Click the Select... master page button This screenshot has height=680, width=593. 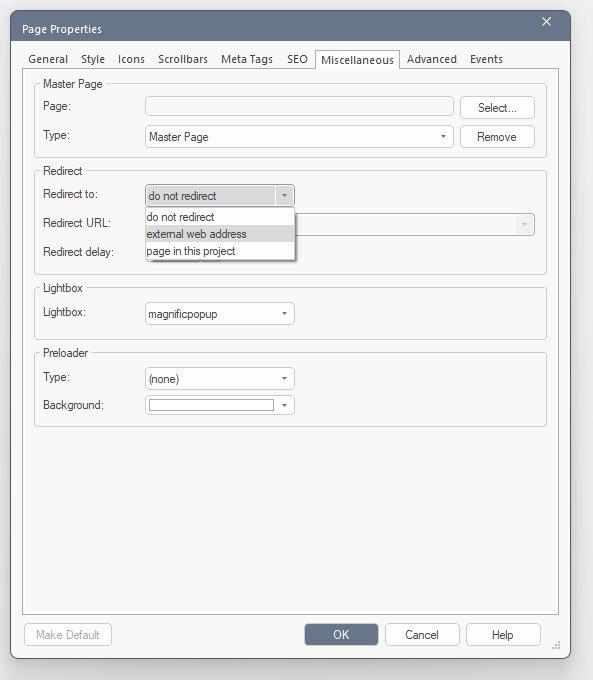497,108
